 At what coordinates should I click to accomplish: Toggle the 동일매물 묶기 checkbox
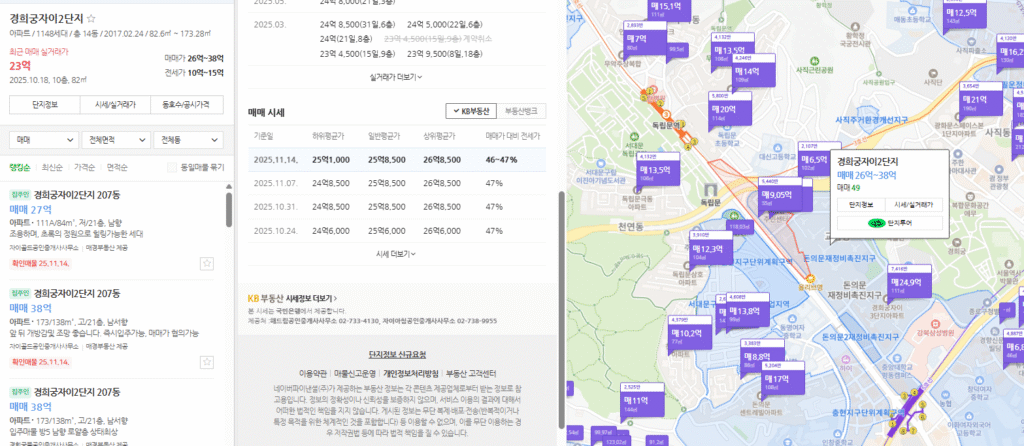[x=172, y=168]
